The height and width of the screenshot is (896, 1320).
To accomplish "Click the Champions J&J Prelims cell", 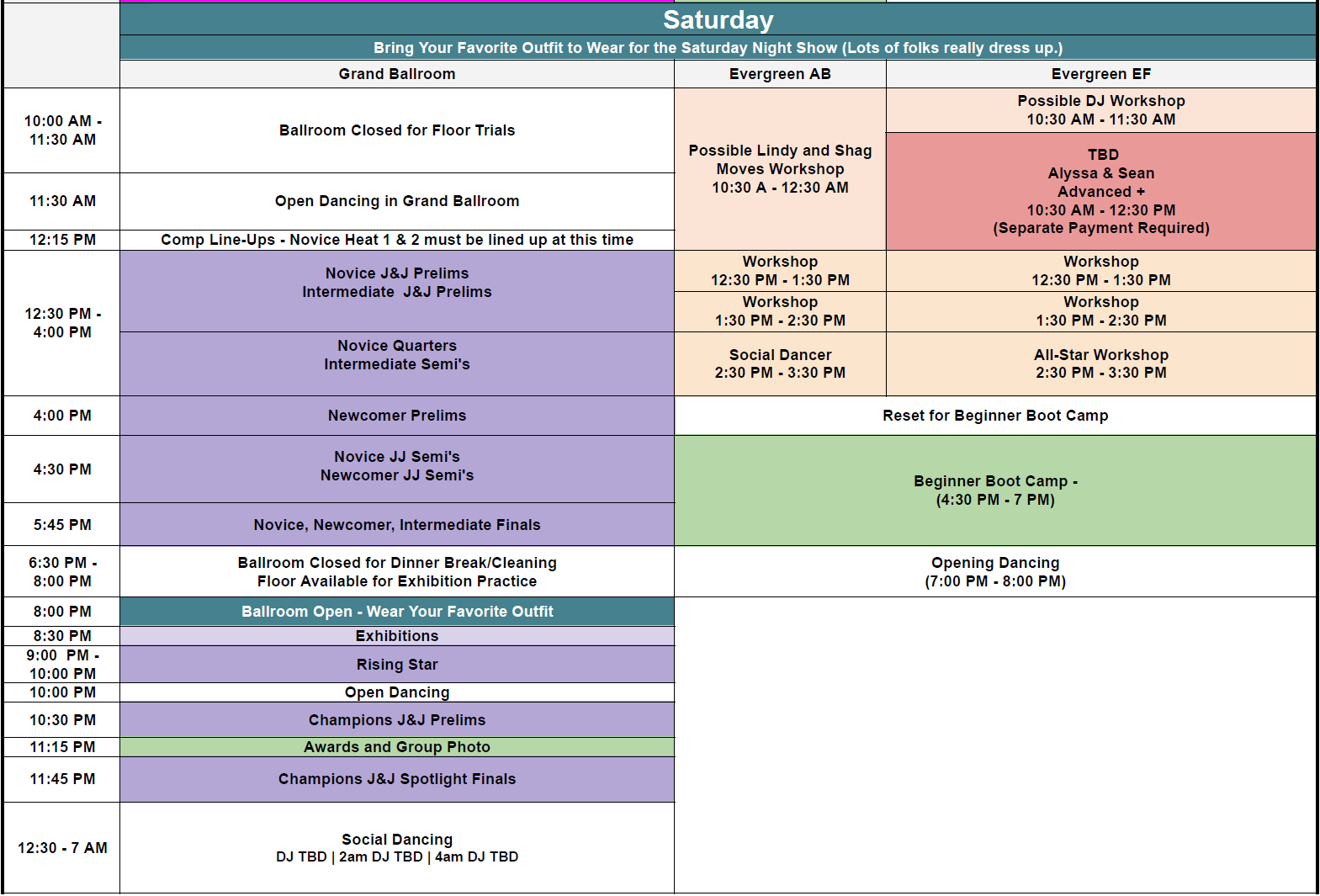I will click(x=397, y=720).
